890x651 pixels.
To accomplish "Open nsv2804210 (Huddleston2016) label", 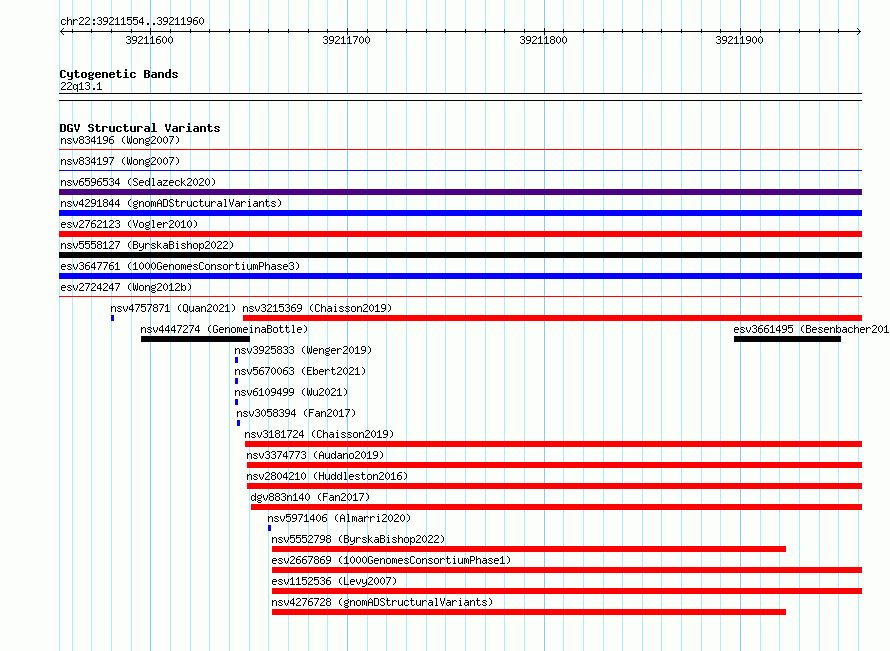I will [327, 476].
